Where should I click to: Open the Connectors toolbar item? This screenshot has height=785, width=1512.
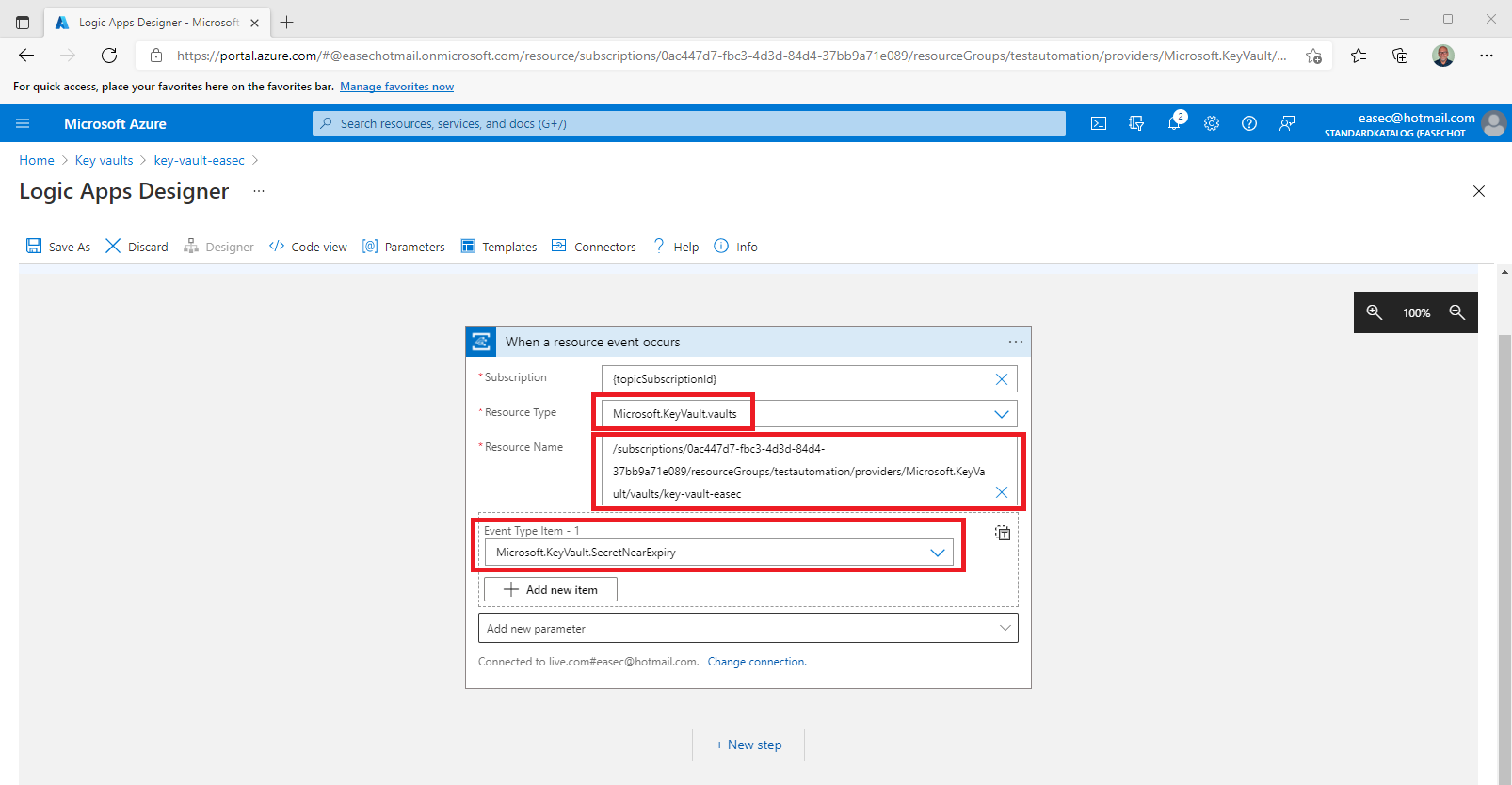(x=594, y=247)
